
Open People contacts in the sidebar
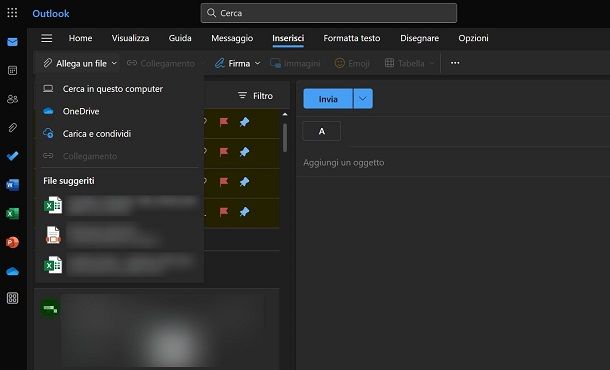(x=12, y=99)
